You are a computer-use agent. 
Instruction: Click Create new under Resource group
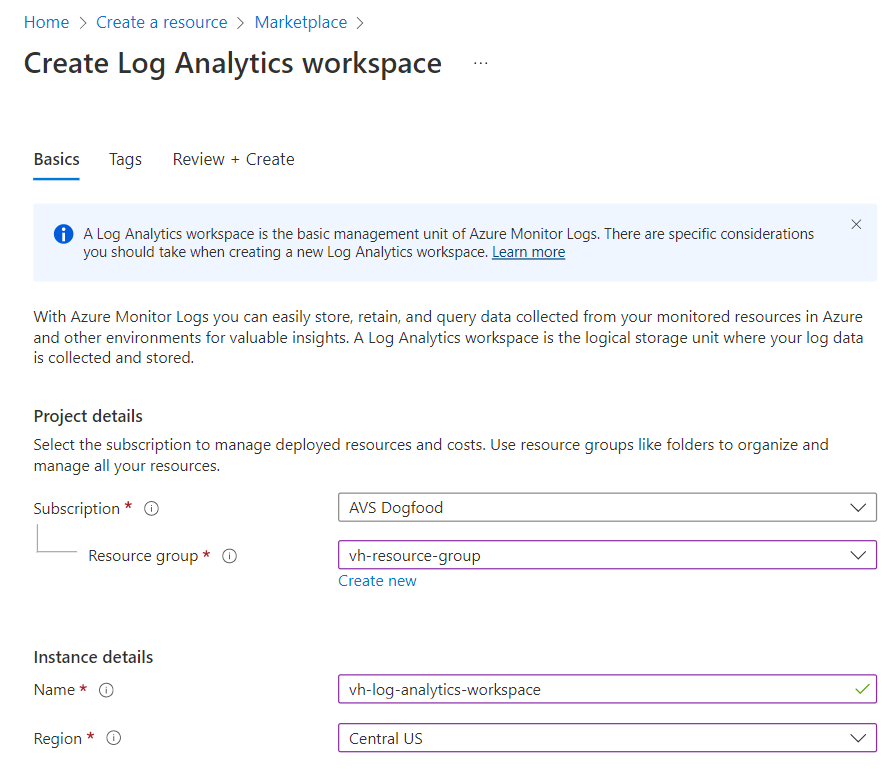(x=377, y=581)
